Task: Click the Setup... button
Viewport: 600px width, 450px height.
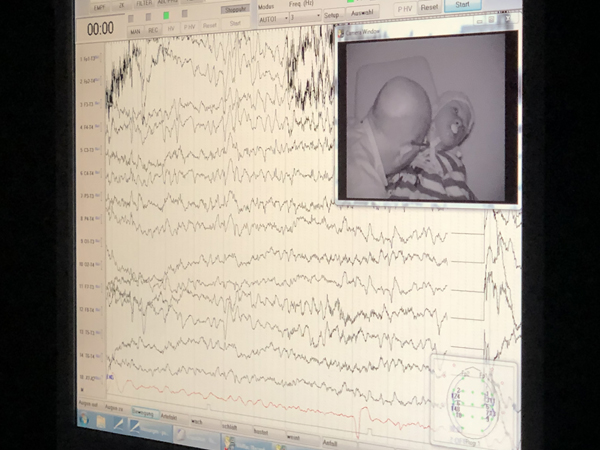Action: click(332, 15)
